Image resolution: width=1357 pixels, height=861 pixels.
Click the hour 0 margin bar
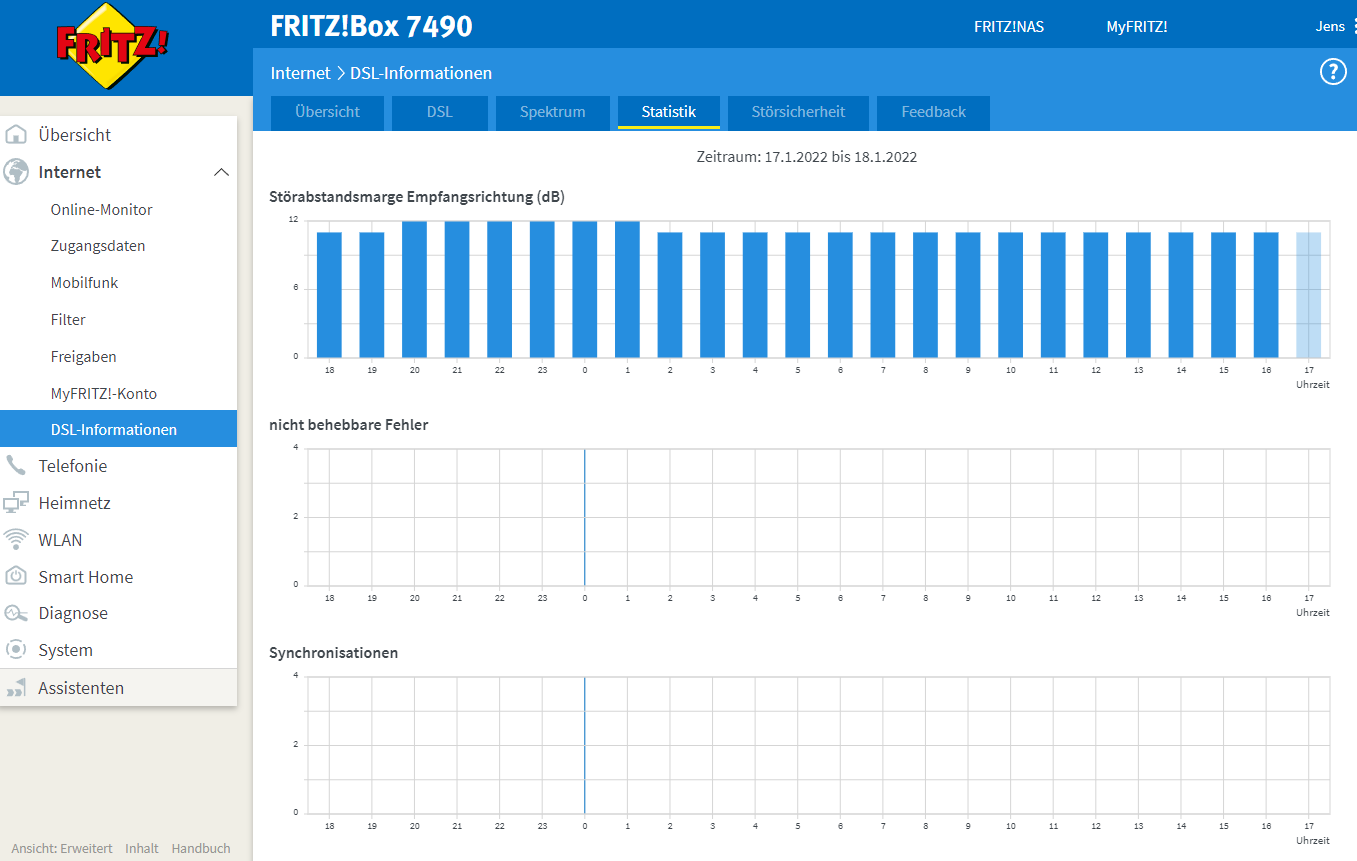click(x=585, y=289)
